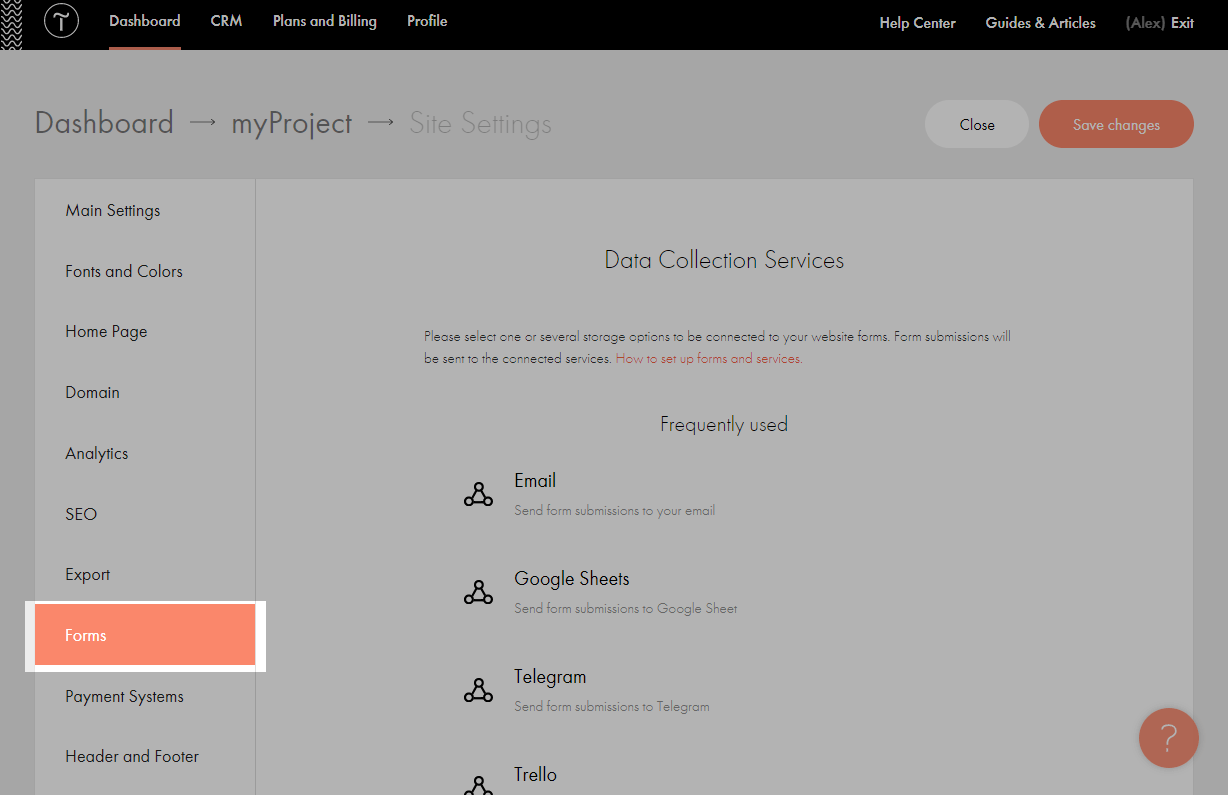Open the 'How to set up forms' link
Screen dimensions: 1228x795
coord(708,359)
